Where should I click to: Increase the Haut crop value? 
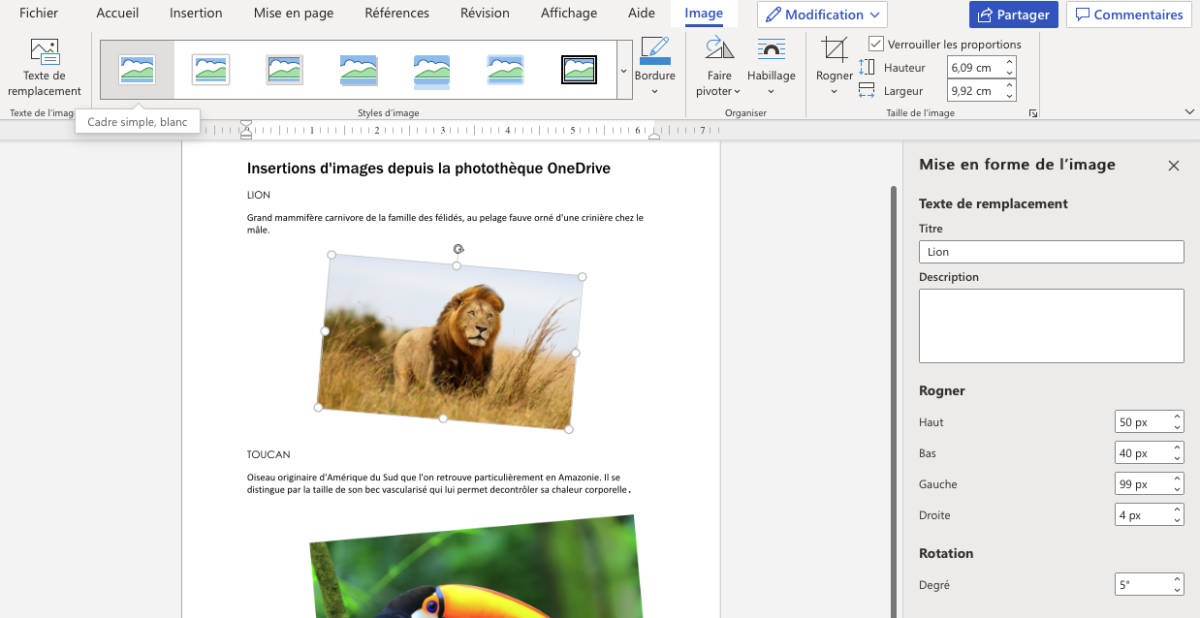click(1178, 416)
